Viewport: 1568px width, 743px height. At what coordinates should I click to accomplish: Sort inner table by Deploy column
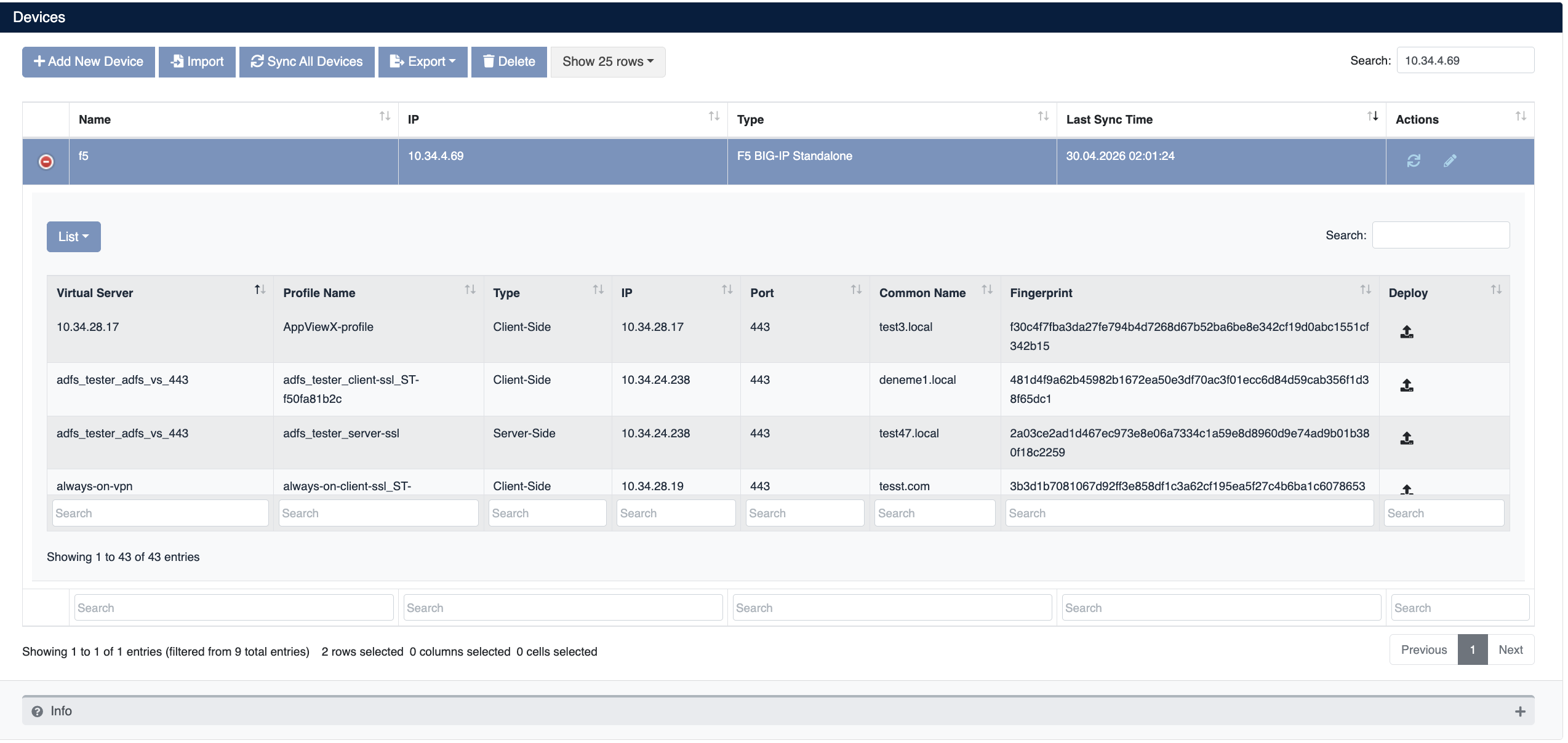(1496, 290)
